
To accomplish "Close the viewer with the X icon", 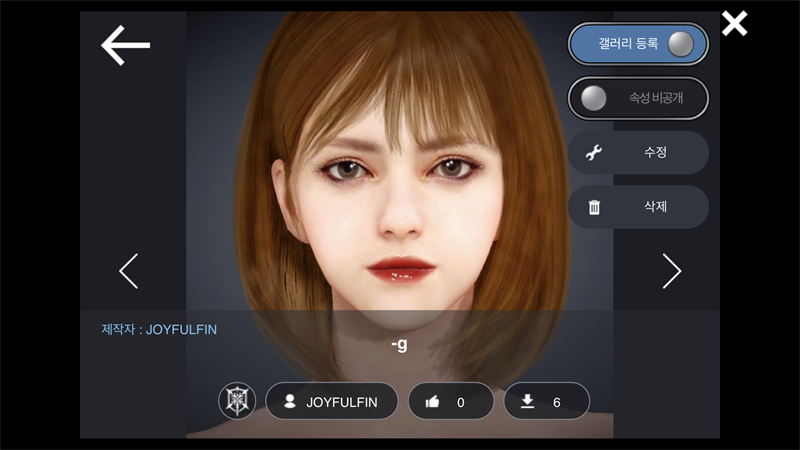I will point(734,23).
